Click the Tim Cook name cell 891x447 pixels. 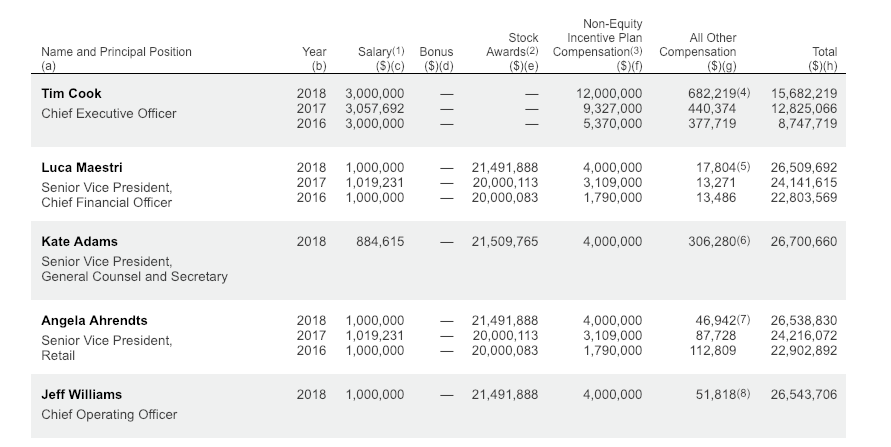(x=71, y=94)
